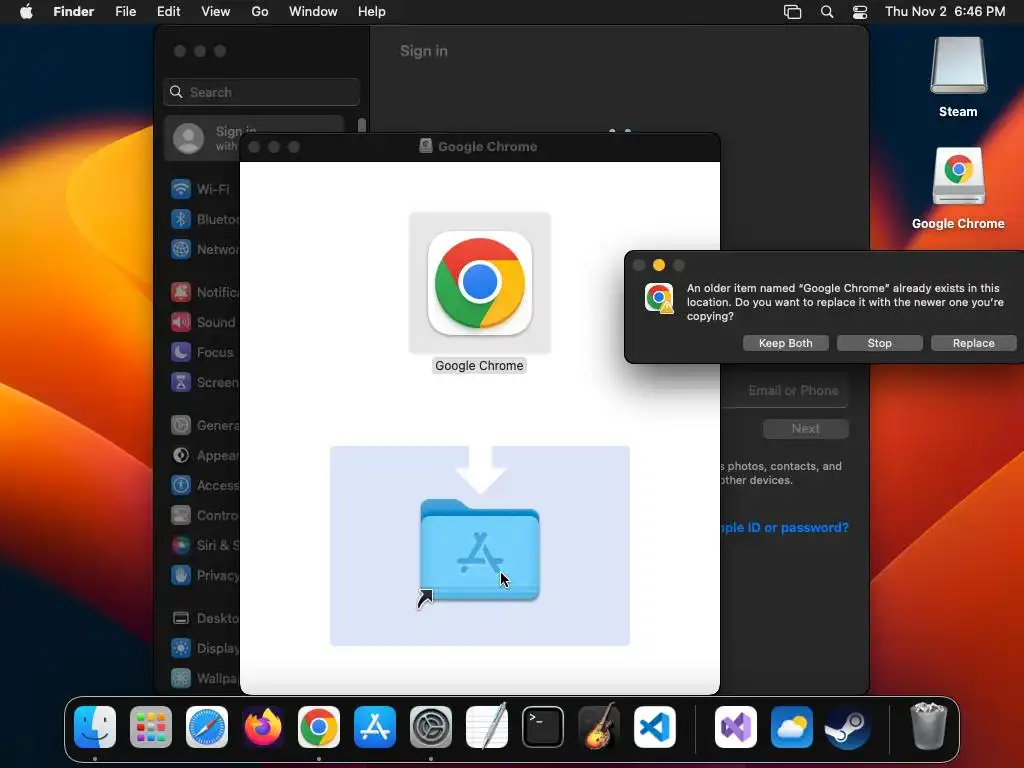Open the View menu

[216, 12]
